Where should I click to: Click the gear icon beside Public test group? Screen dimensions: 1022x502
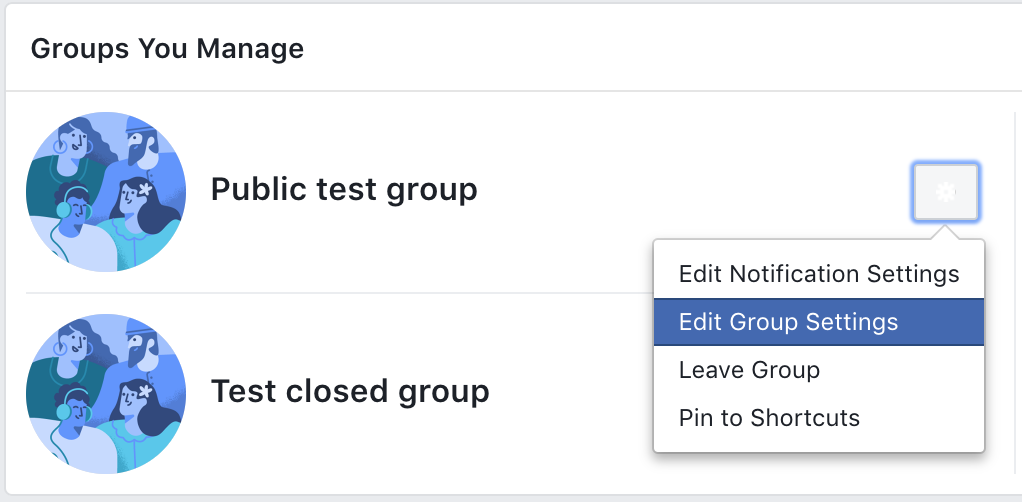click(945, 191)
